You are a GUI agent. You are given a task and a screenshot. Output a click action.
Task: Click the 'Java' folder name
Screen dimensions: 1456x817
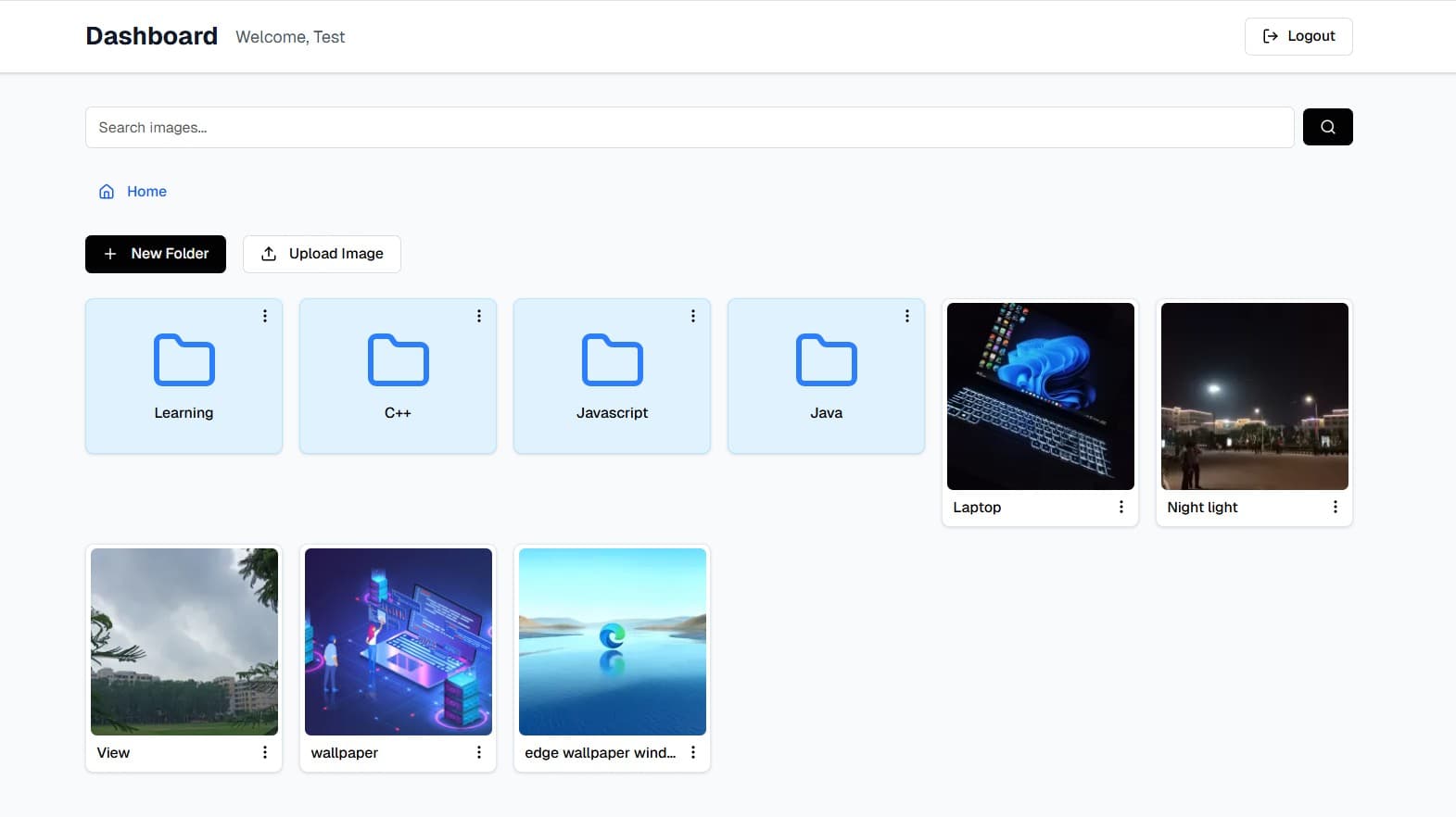click(826, 413)
